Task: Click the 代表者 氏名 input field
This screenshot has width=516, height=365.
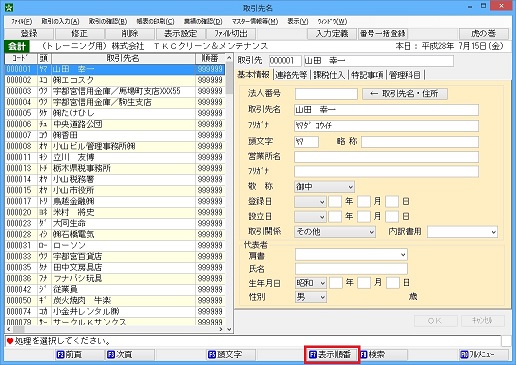Action: 351,268
